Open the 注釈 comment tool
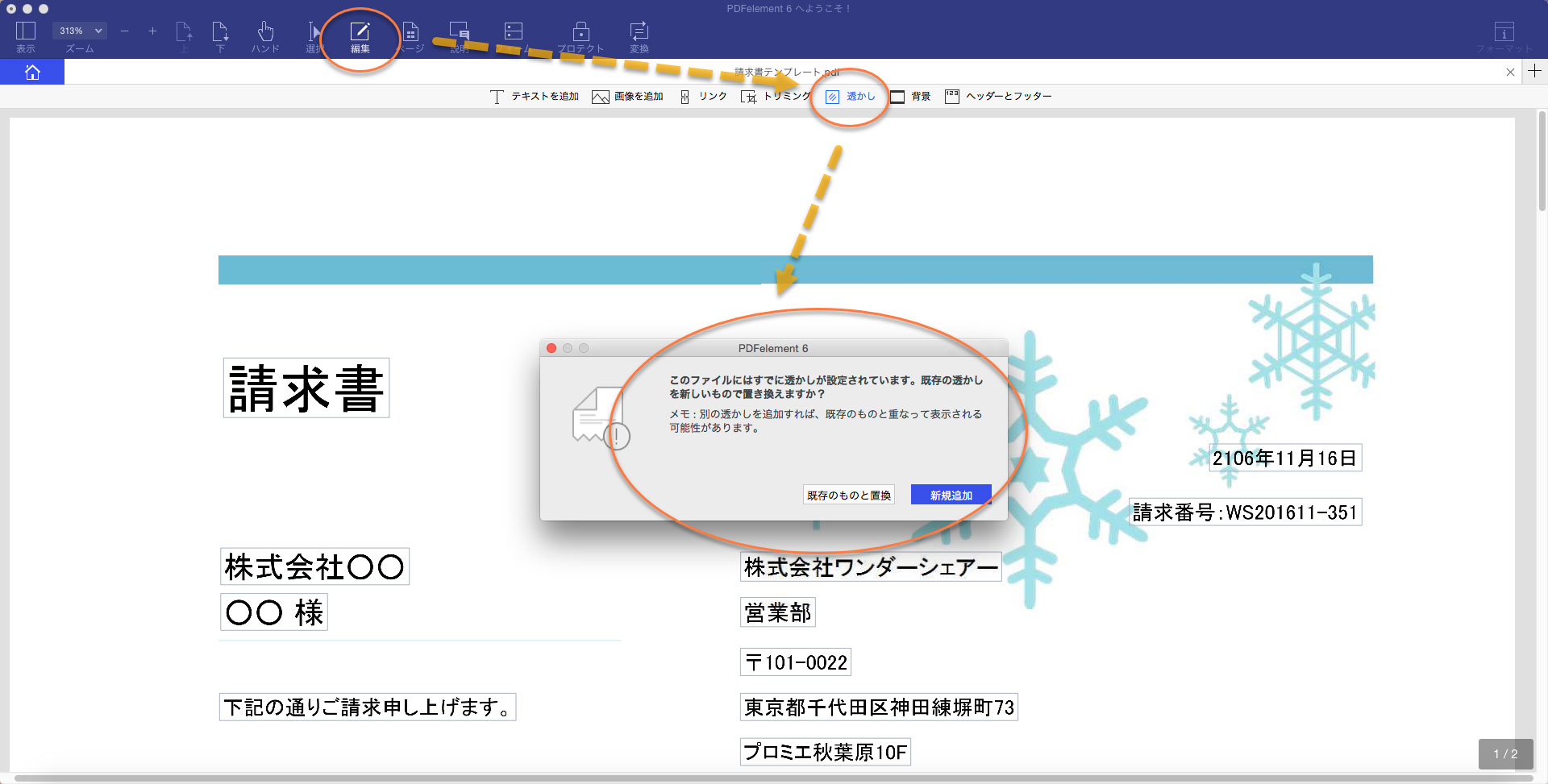The height and width of the screenshot is (784, 1548). click(460, 36)
